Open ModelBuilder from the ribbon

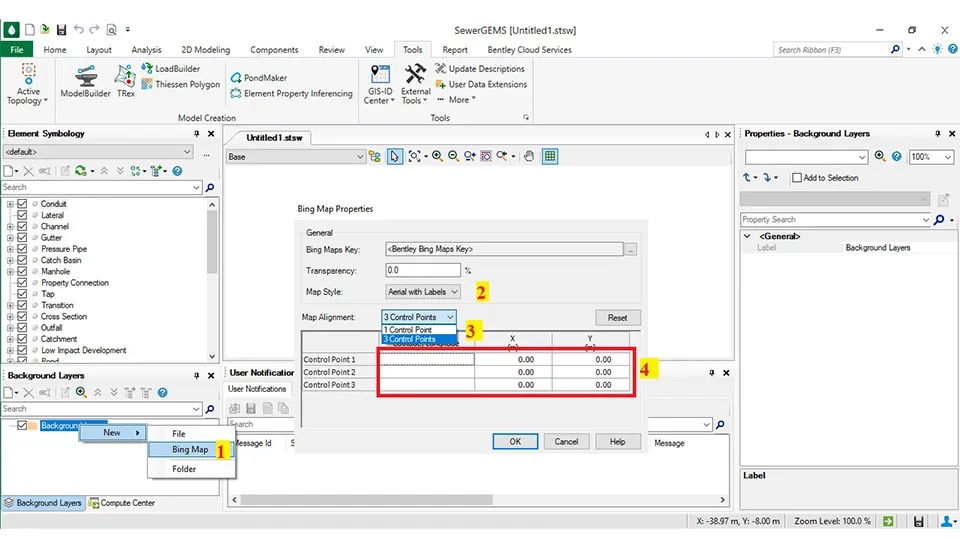pyautogui.click(x=84, y=80)
